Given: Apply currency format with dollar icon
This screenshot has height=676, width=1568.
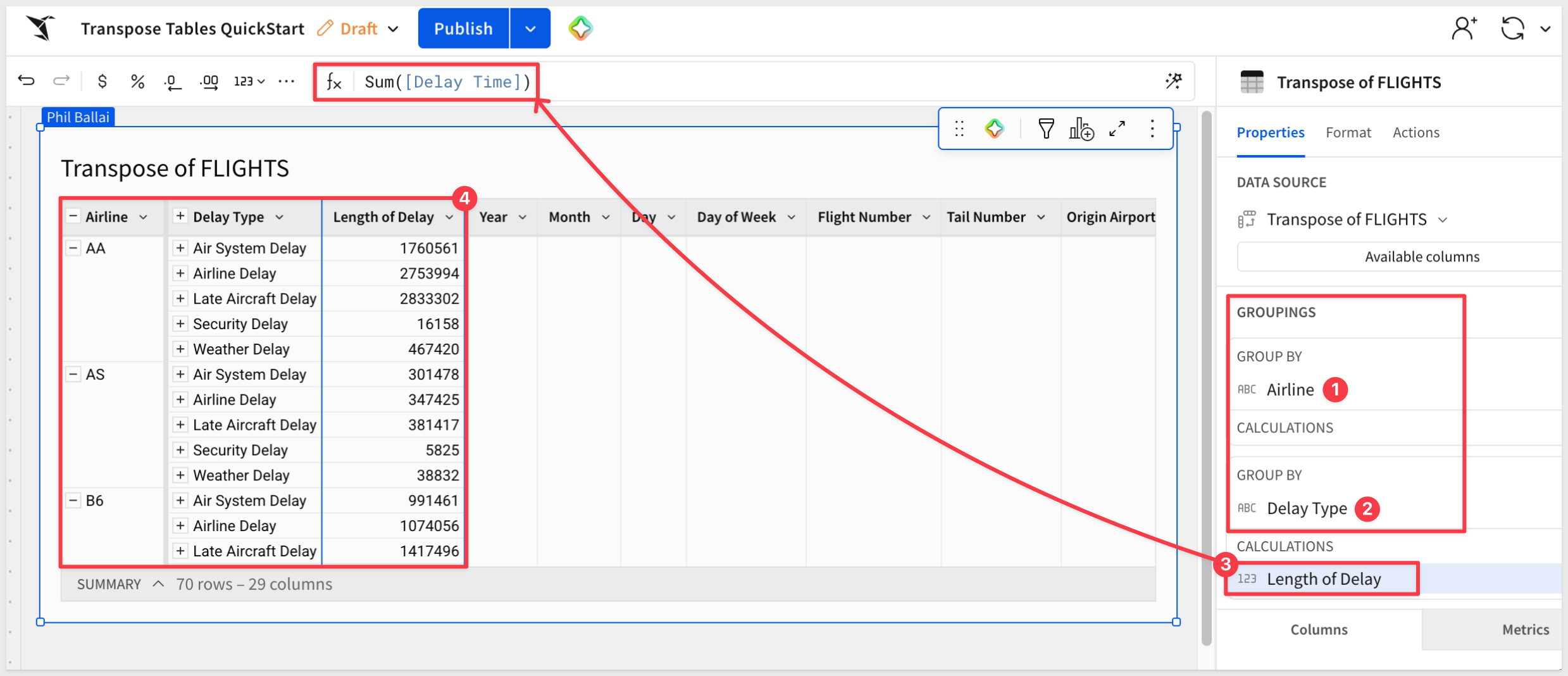Looking at the screenshot, I should pyautogui.click(x=102, y=81).
